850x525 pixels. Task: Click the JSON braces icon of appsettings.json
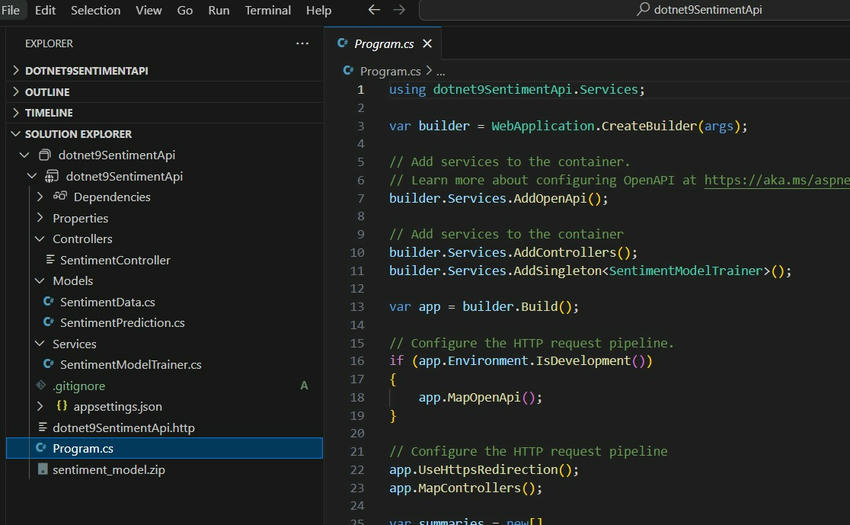point(62,406)
